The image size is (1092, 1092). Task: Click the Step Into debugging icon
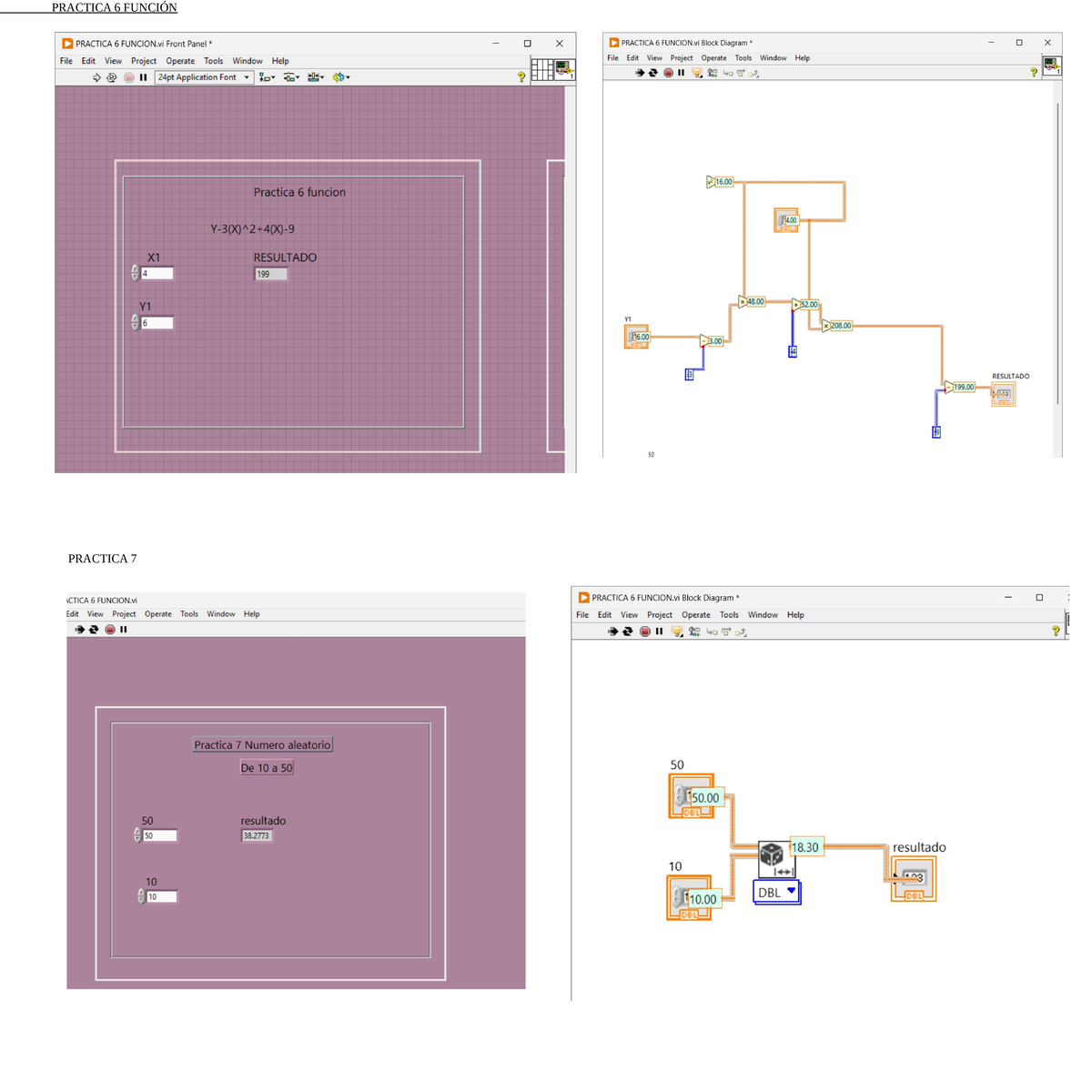tap(728, 73)
